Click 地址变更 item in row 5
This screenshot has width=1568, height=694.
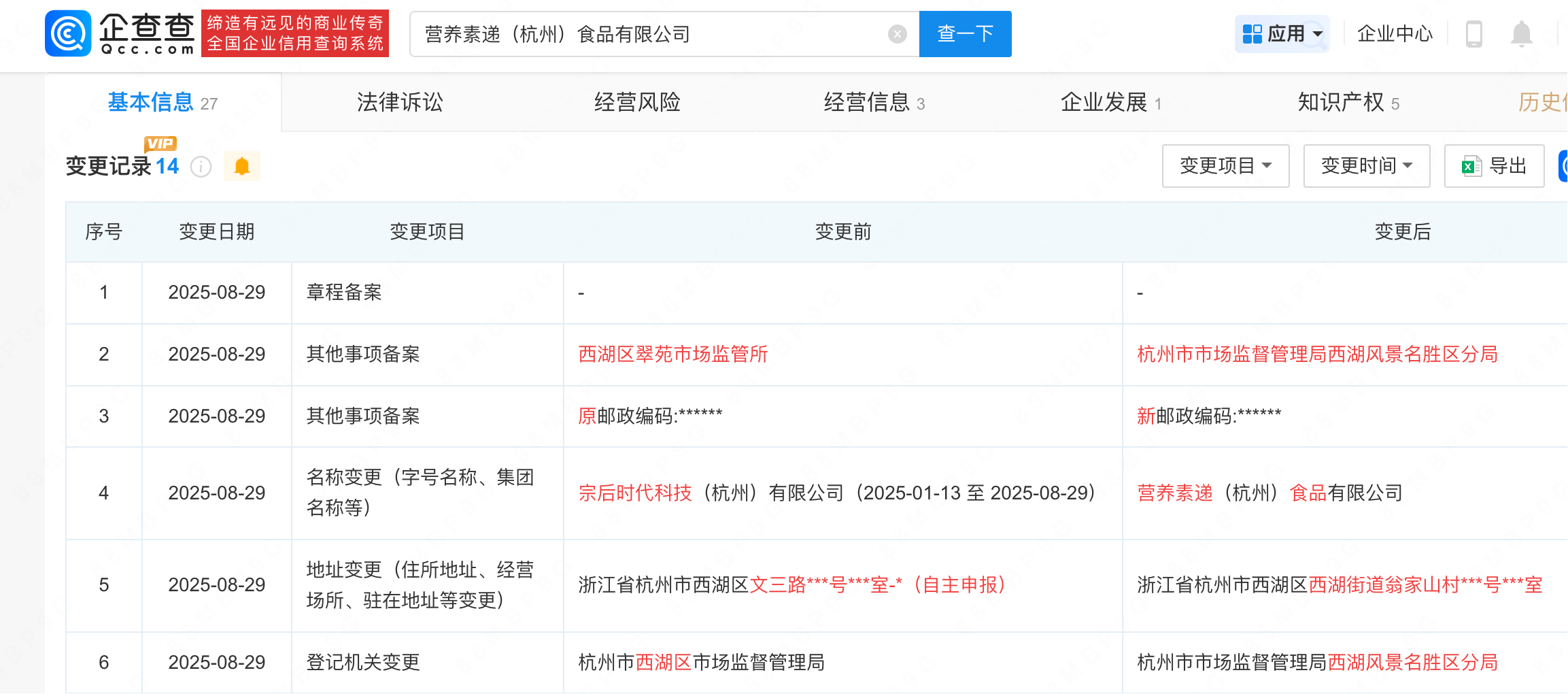420,585
